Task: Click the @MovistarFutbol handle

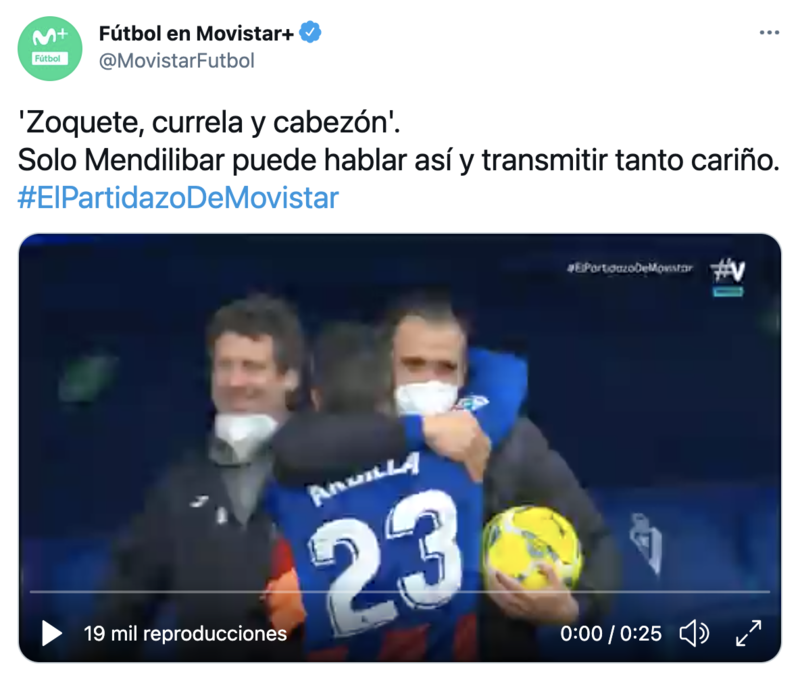Action: point(177,61)
